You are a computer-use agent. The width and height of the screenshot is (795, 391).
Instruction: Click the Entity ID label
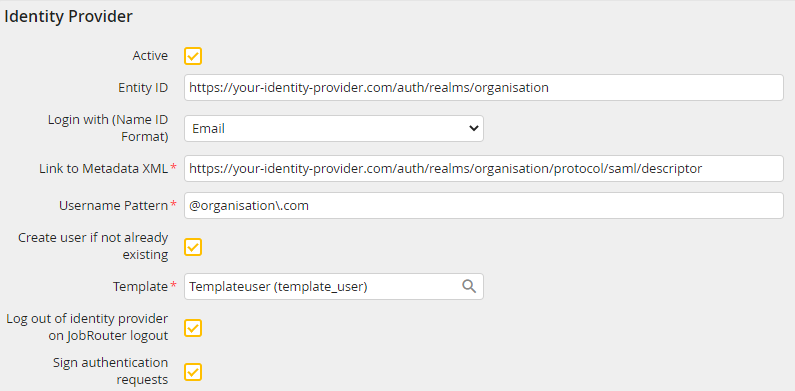click(143, 88)
